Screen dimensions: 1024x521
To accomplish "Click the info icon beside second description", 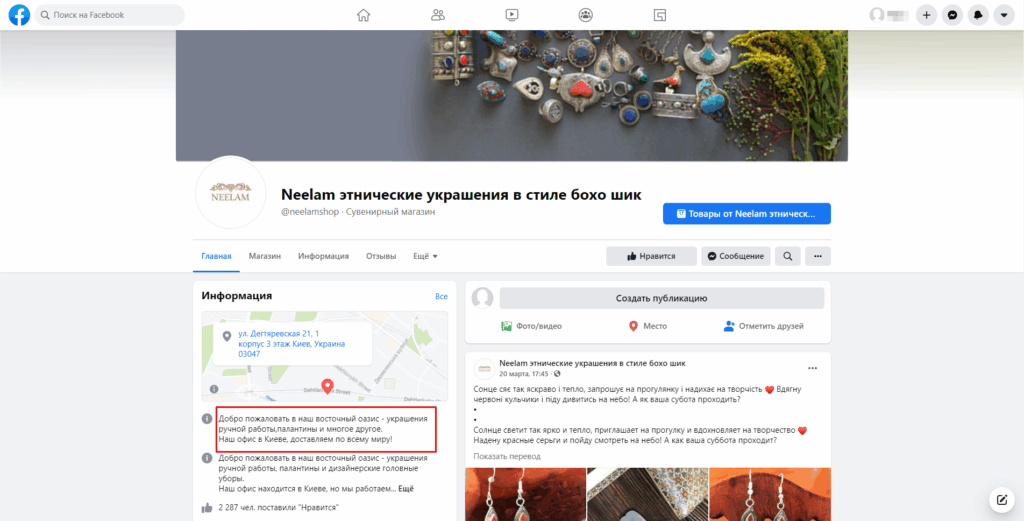I will point(206,459).
